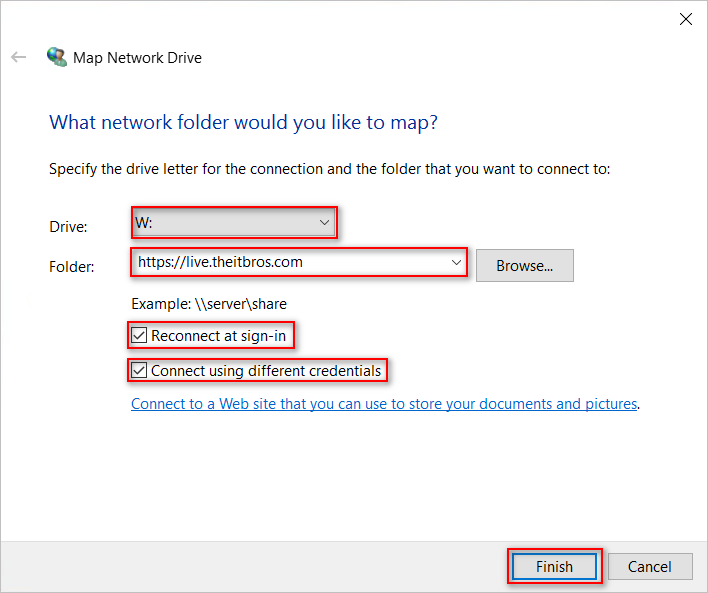
Task: Close the Map Network Drive dialog
Action: [685, 19]
